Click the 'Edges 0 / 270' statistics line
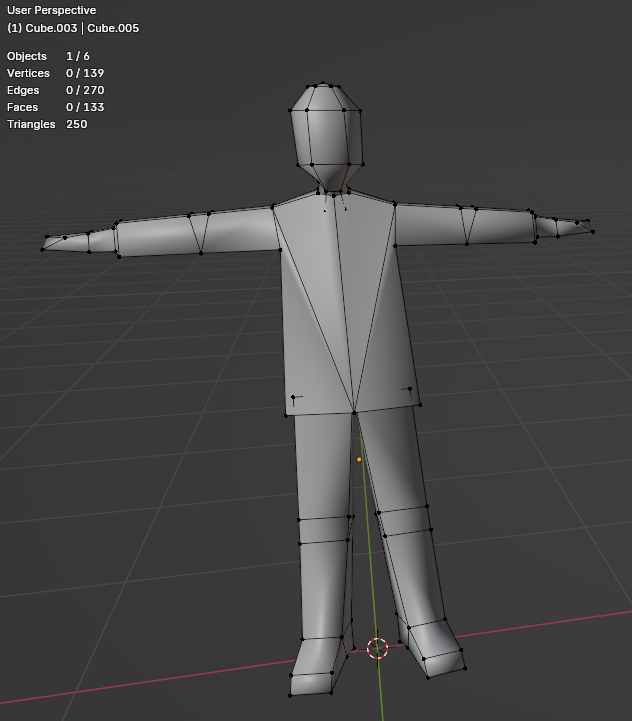This screenshot has width=632, height=721. [55, 90]
